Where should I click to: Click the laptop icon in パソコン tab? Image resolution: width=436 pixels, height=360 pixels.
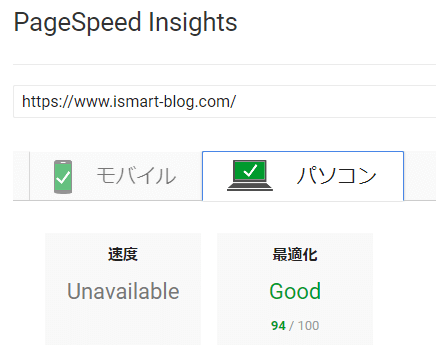click(x=250, y=175)
